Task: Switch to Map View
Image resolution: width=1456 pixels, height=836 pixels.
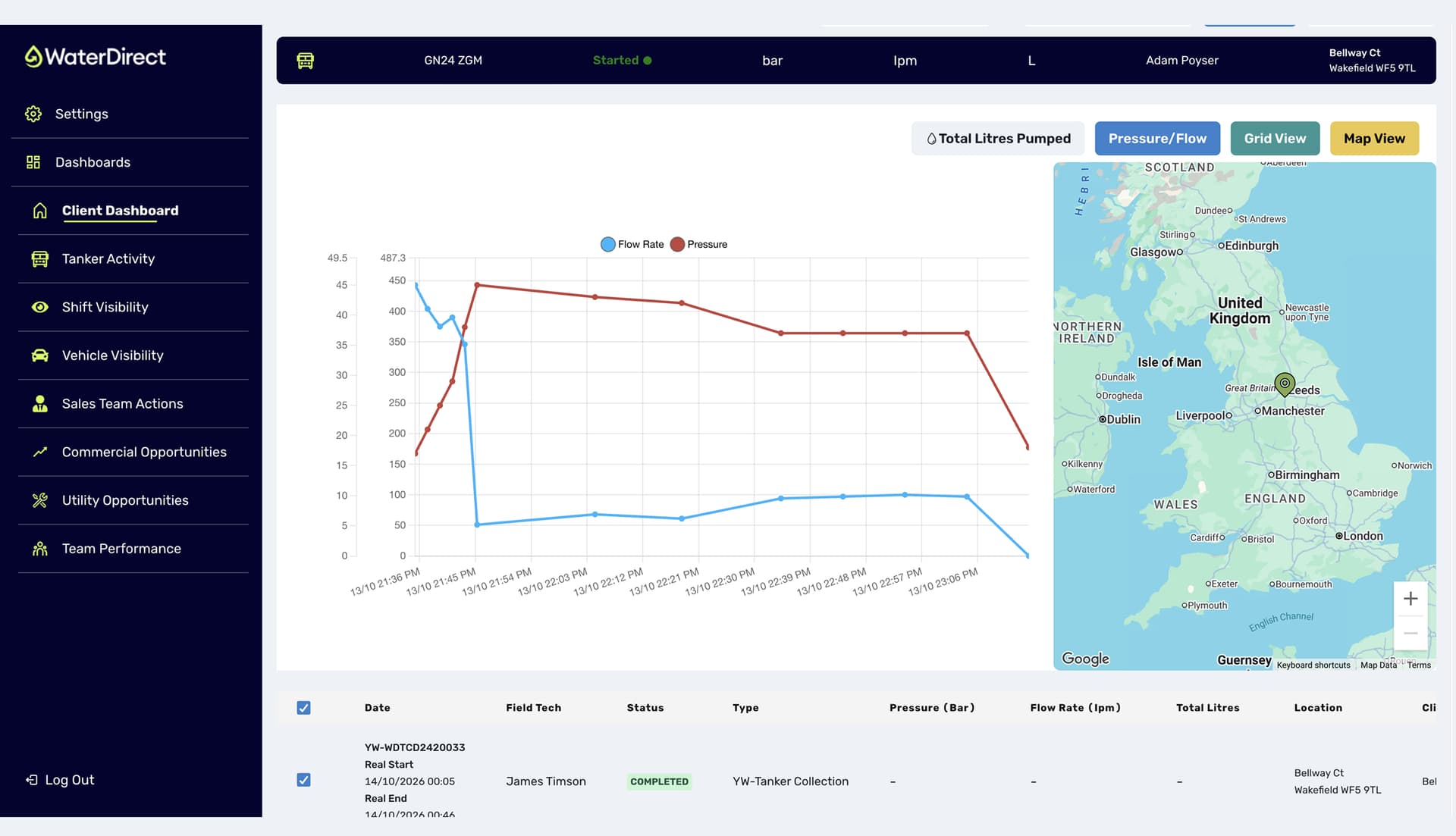Action: [x=1374, y=139]
